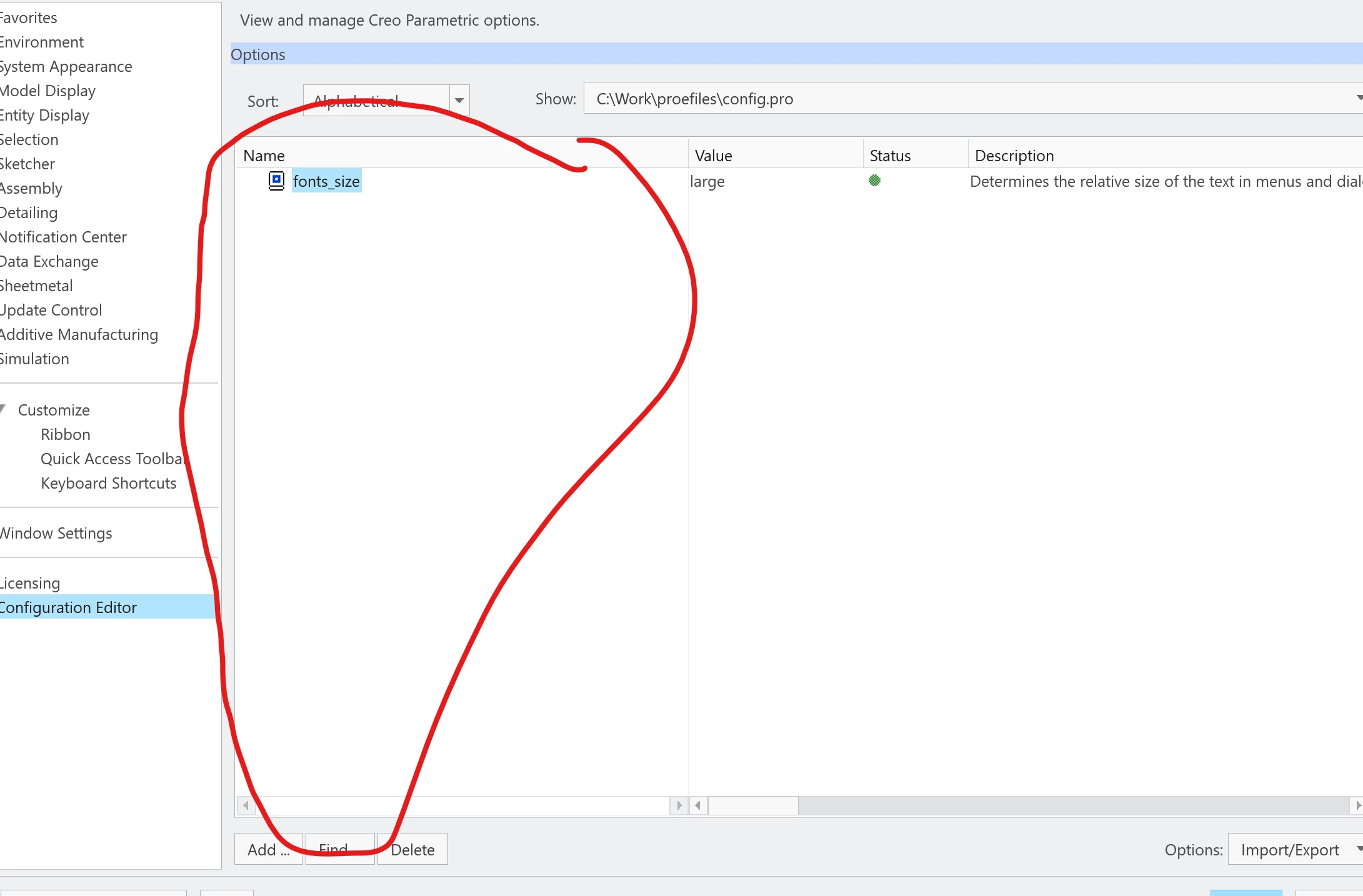Click the Find button
Screen dimensions: 1363x896
tap(339, 849)
